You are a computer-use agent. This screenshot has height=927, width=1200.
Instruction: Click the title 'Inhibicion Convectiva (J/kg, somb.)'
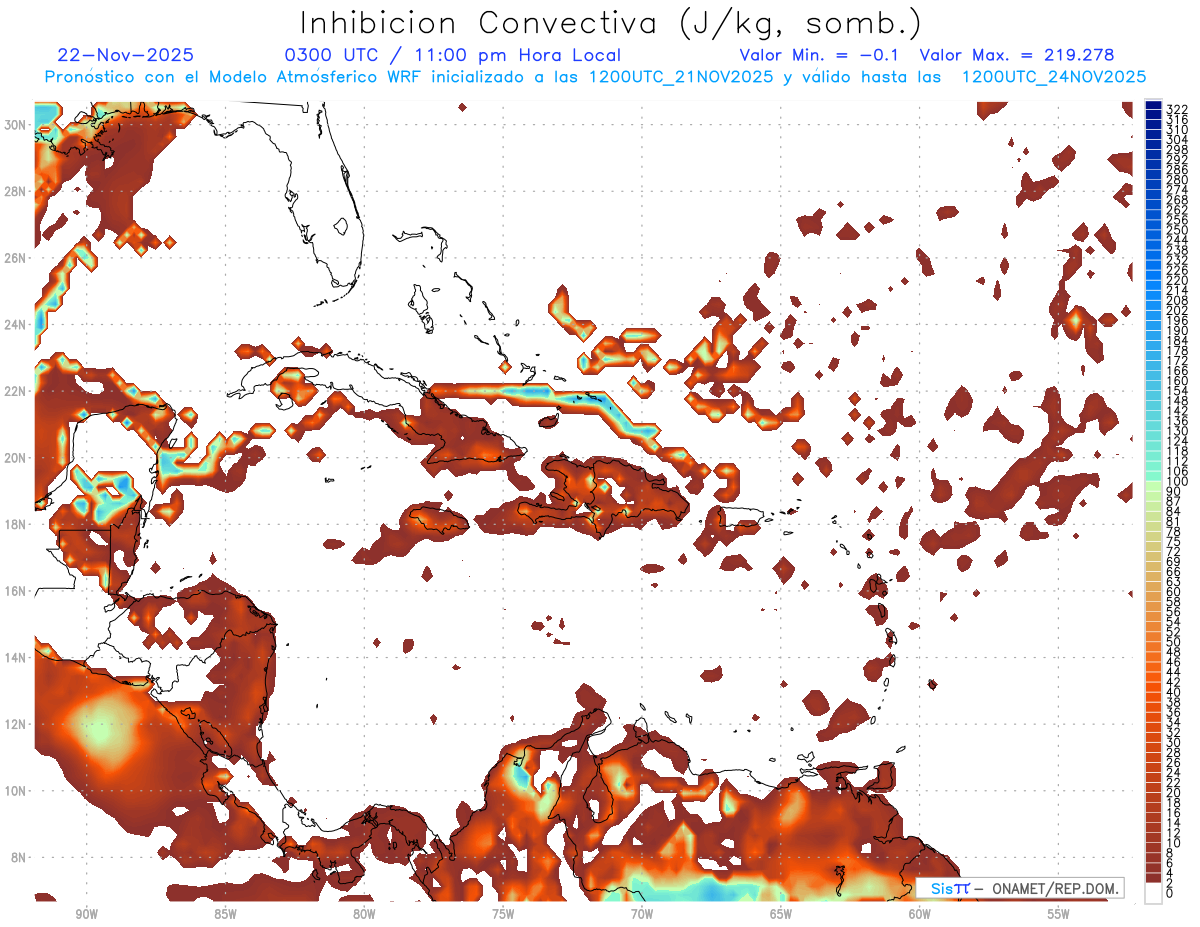click(611, 24)
